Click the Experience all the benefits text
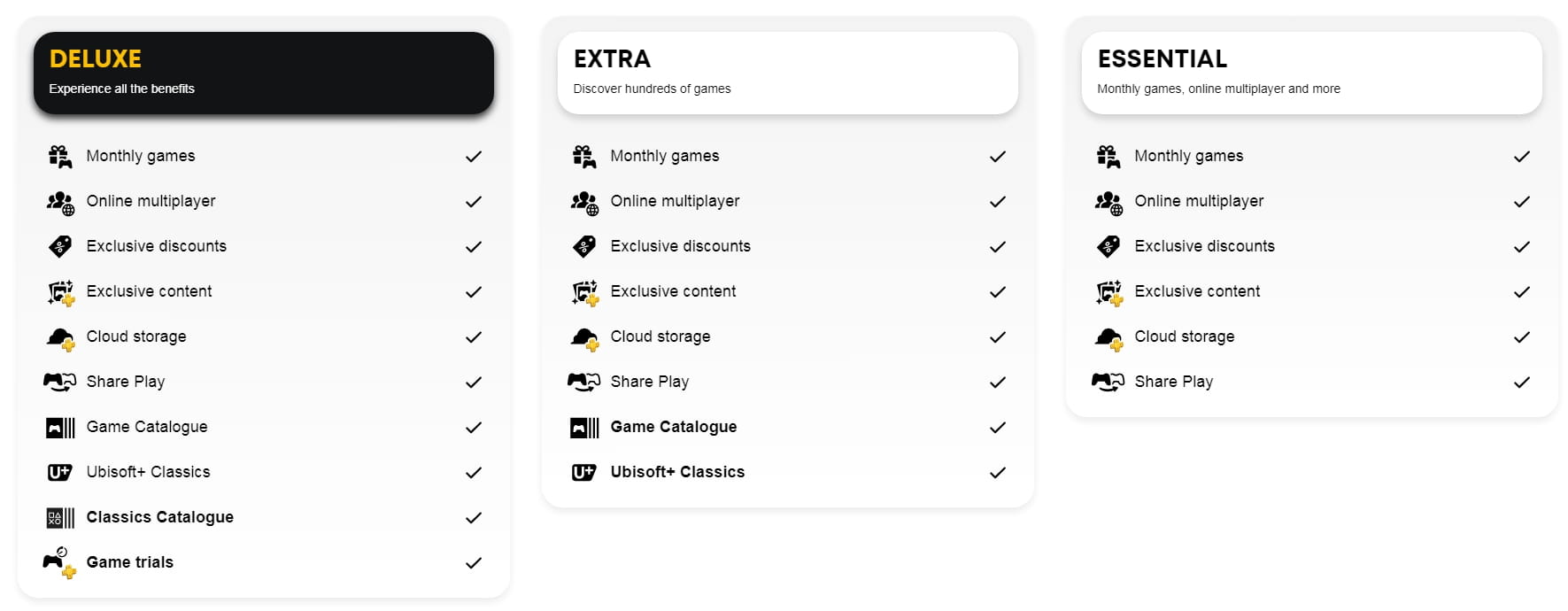1568x611 pixels. 123,89
